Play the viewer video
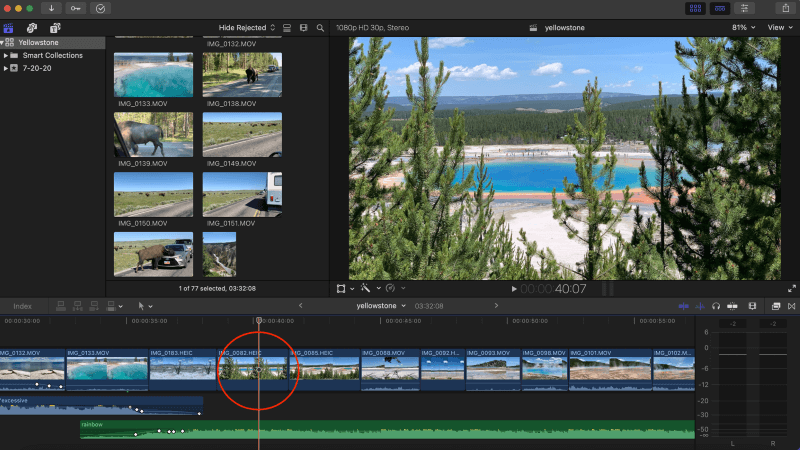This screenshot has height=450, width=800. (514, 289)
